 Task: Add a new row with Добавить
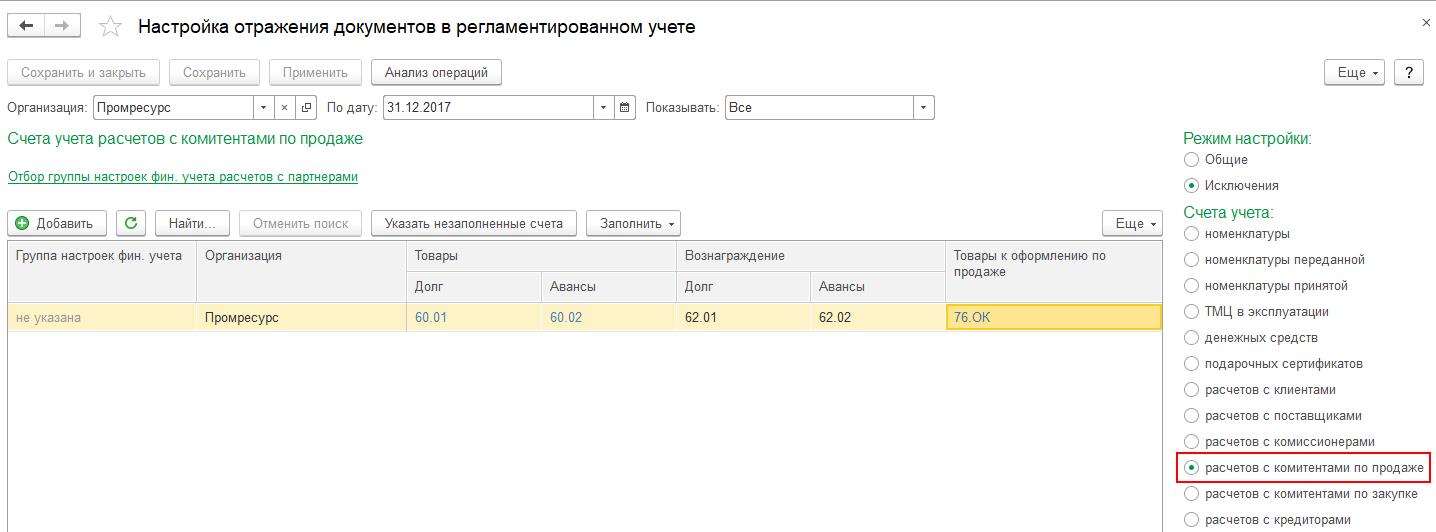(x=57, y=223)
